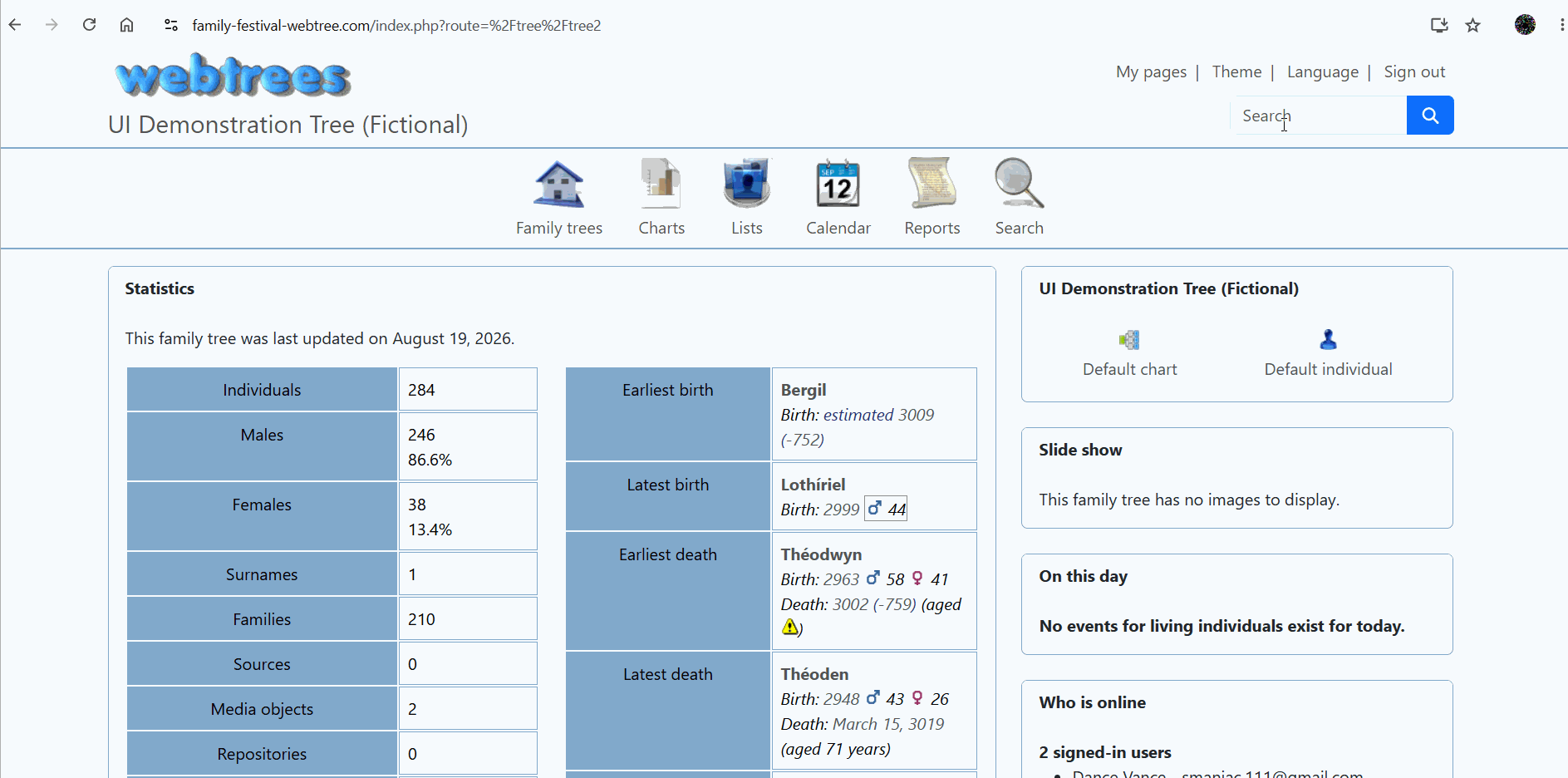Screen dimensions: 1568x778
Task: Open the Family trees menu icon
Action: click(x=558, y=184)
